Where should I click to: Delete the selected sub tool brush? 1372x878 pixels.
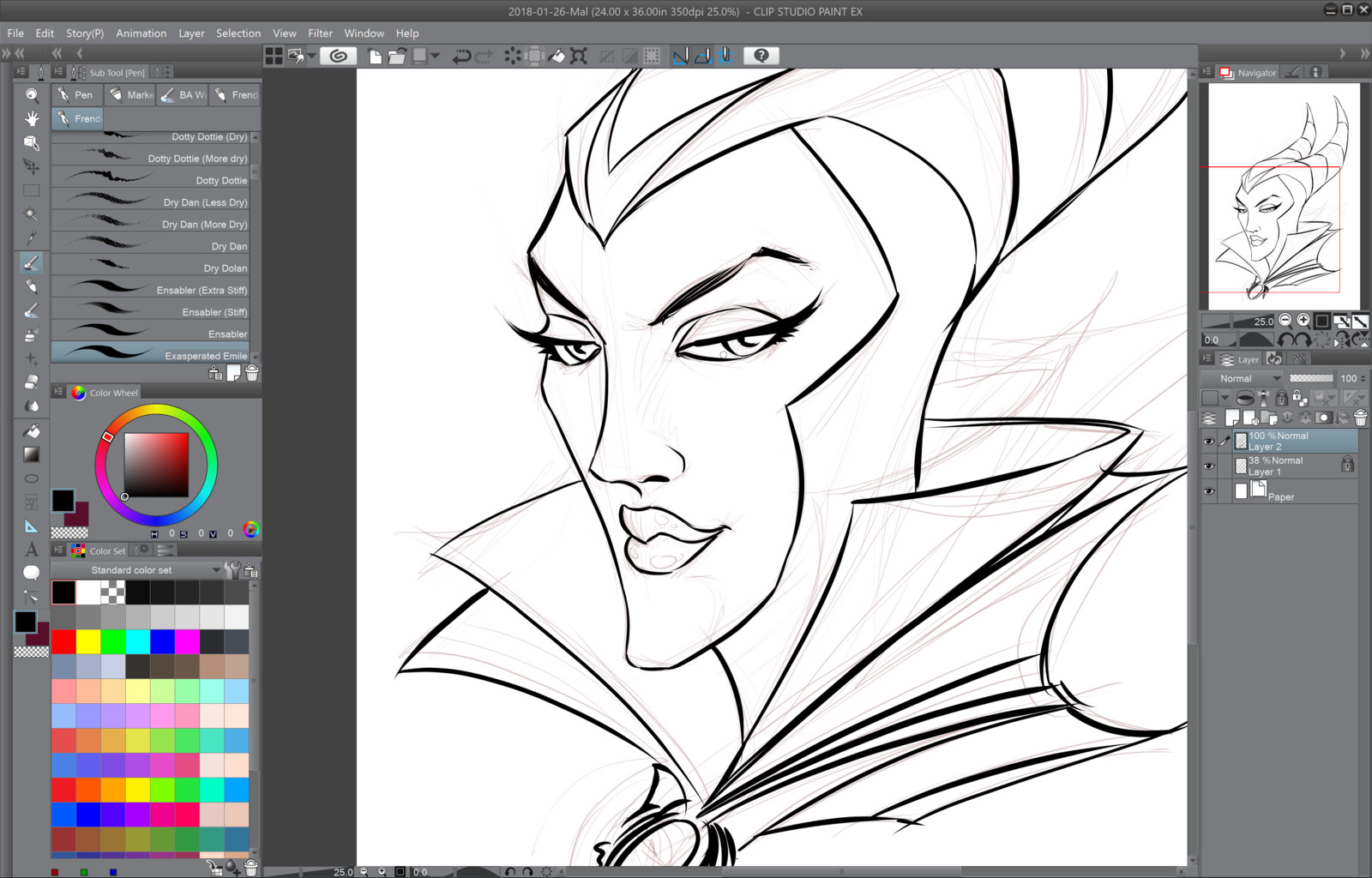point(252,373)
